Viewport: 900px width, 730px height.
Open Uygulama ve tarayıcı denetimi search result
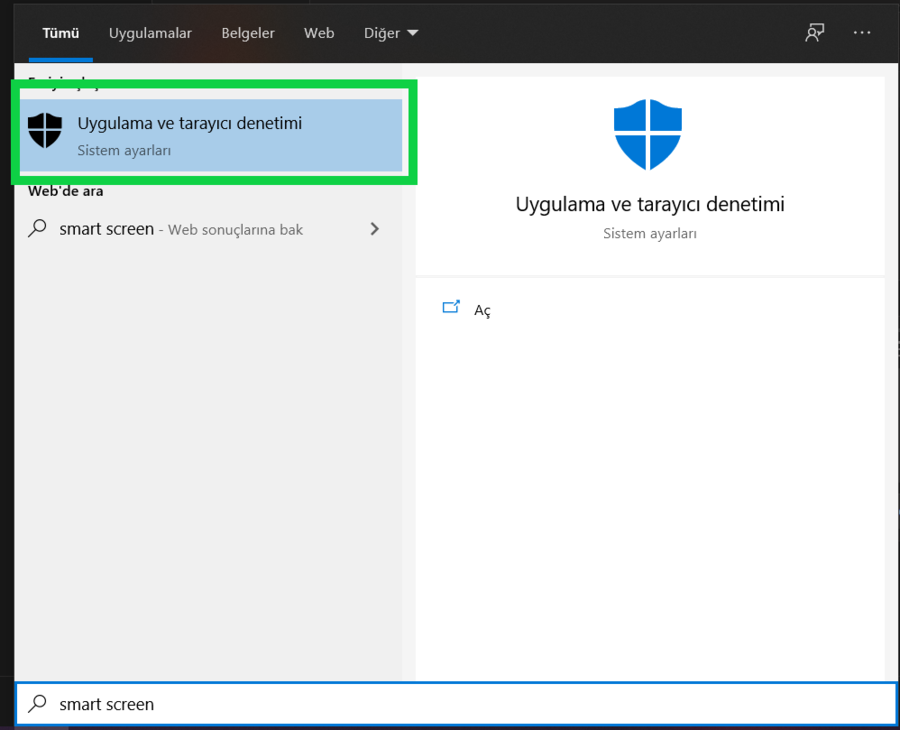tap(211, 135)
